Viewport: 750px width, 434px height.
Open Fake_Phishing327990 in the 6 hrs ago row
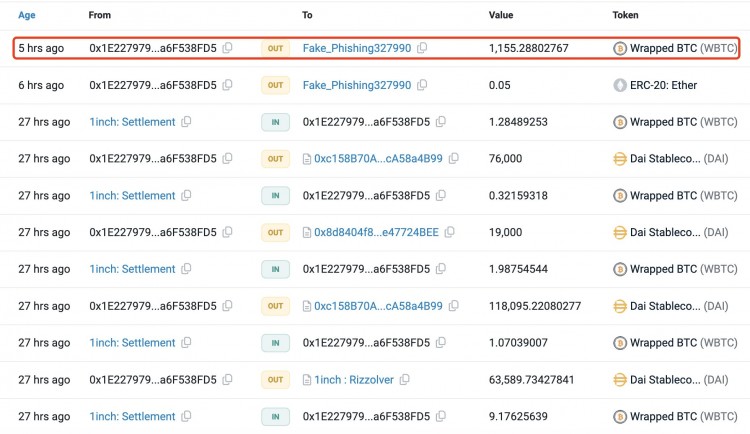click(x=357, y=85)
